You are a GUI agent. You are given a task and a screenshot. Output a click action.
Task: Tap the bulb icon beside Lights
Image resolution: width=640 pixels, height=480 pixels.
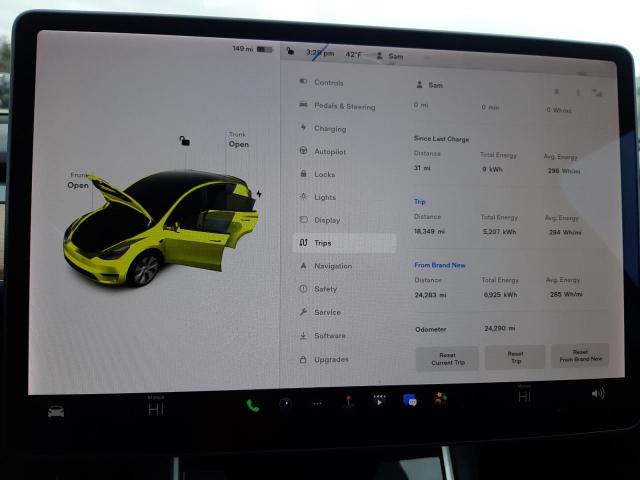(303, 196)
